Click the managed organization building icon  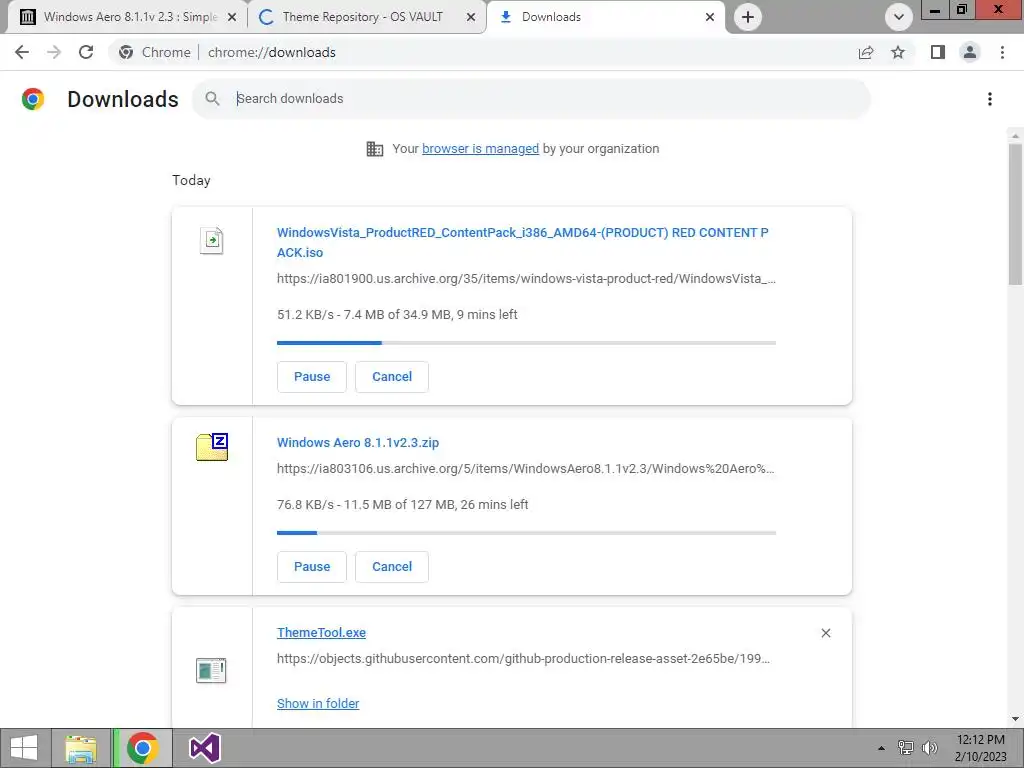(x=375, y=149)
